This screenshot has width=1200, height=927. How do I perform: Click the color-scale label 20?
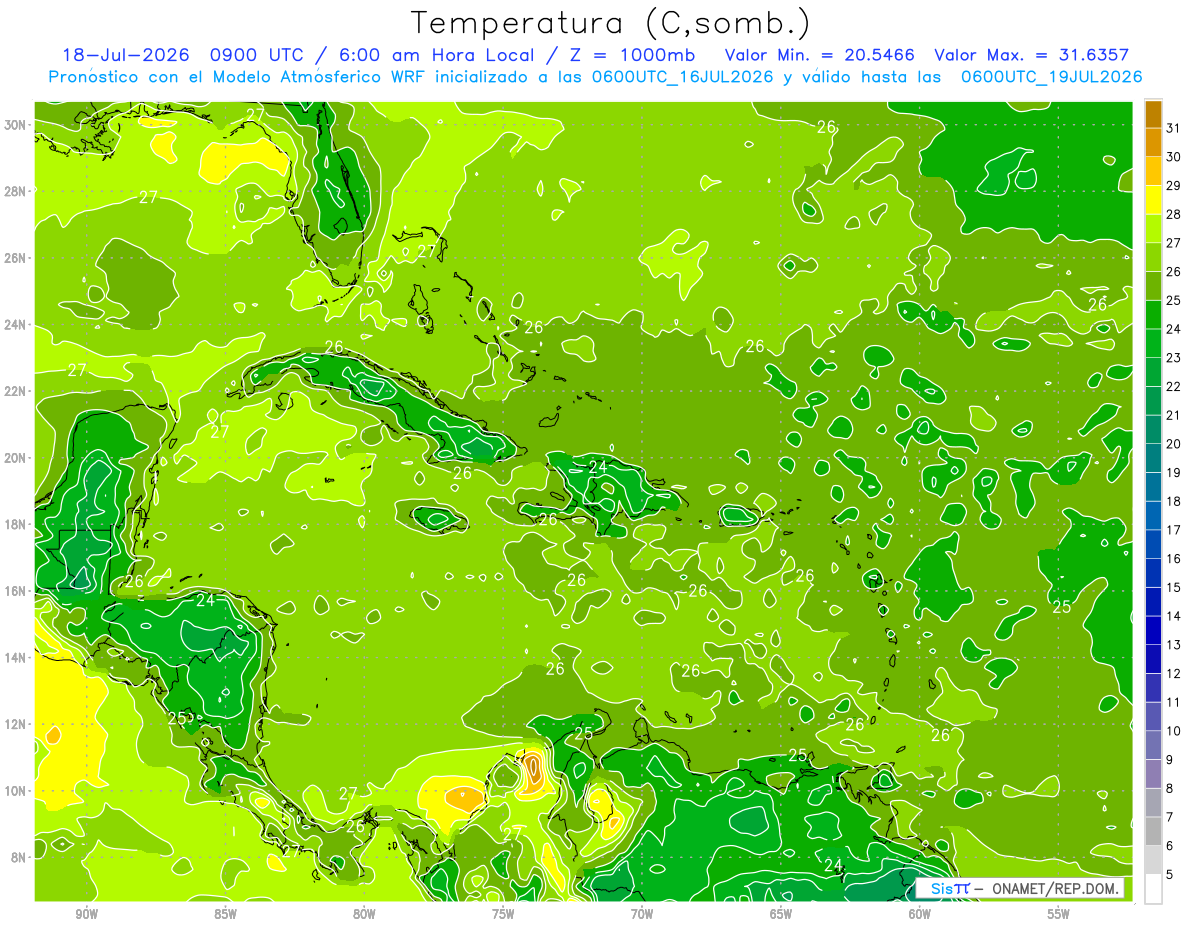pyautogui.click(x=1173, y=444)
